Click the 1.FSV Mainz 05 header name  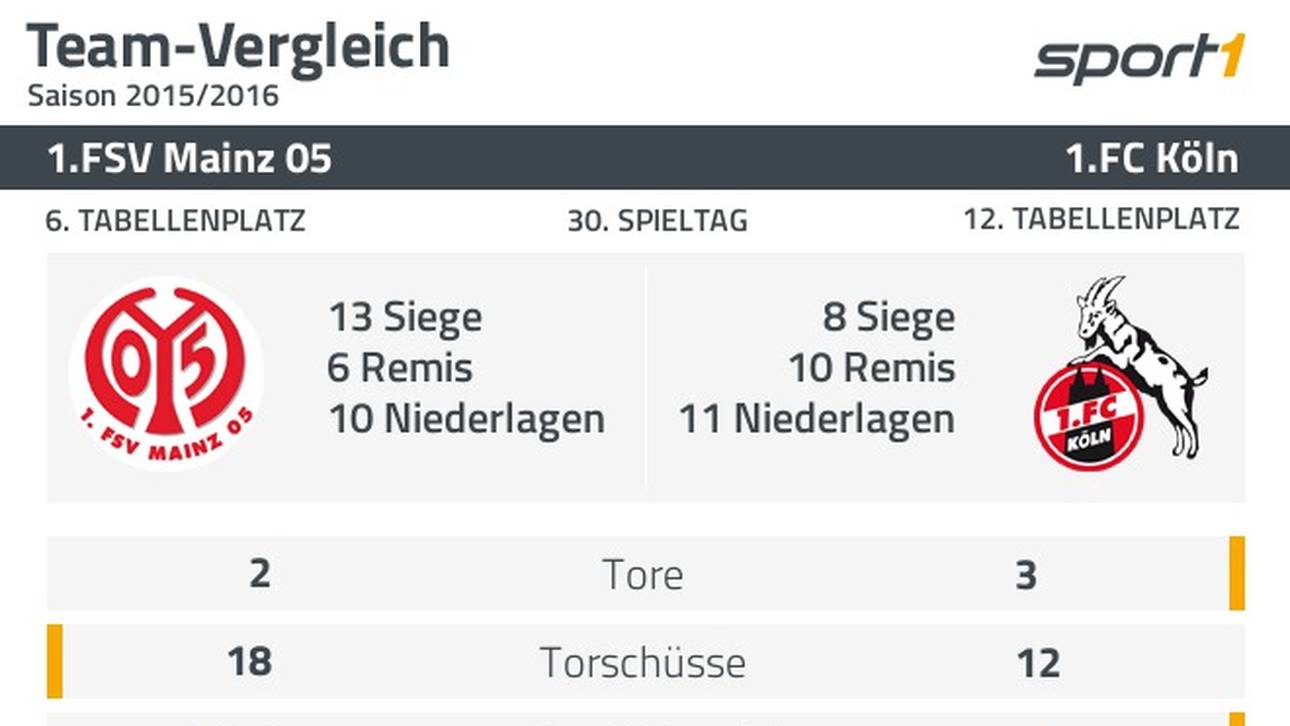[x=189, y=158]
